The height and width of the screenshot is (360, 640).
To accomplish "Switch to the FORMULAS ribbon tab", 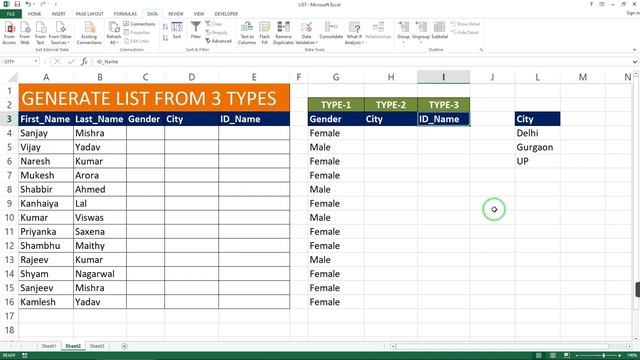I will (125, 14).
